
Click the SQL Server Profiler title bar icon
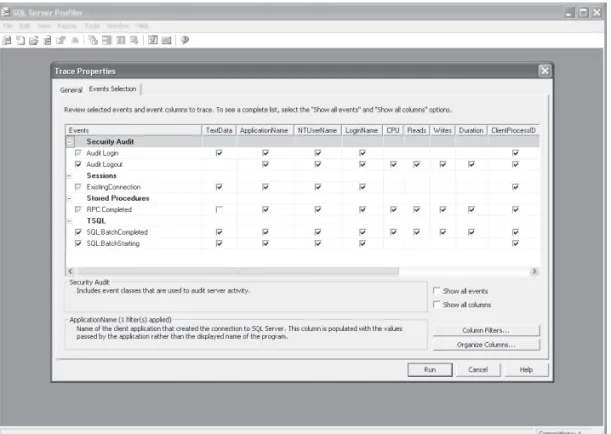[5, 12]
